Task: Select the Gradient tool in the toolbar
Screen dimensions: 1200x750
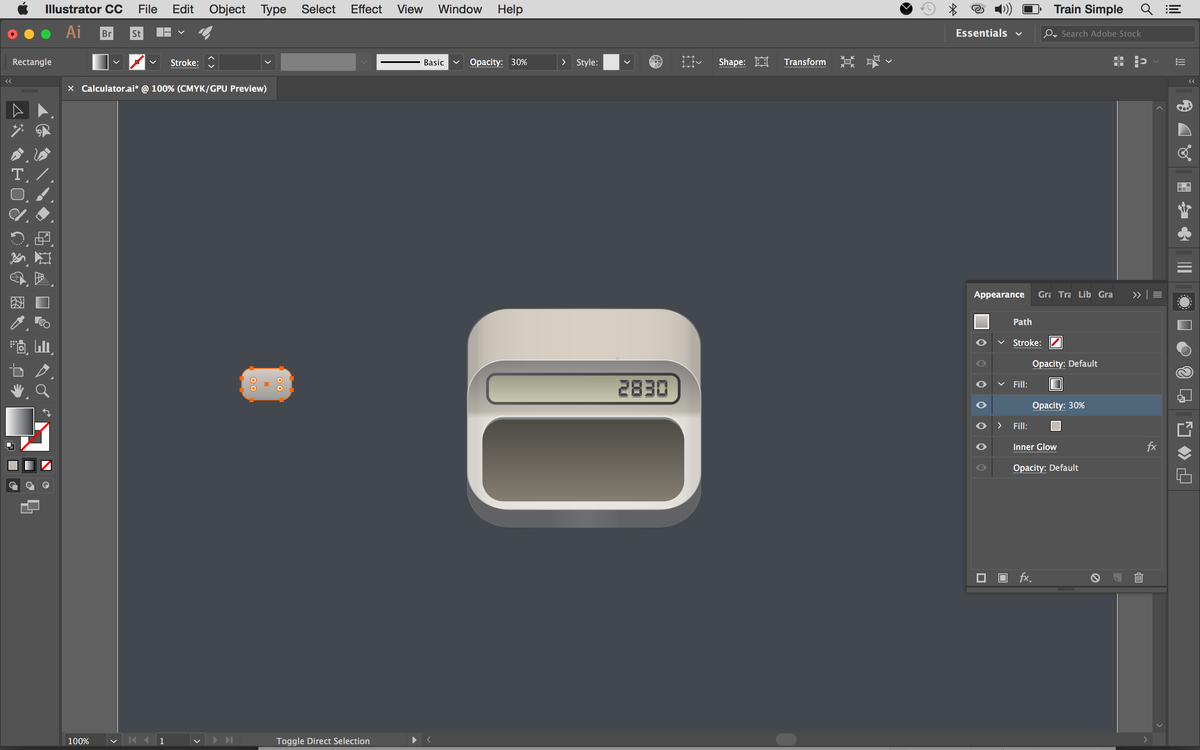Action: (42, 301)
